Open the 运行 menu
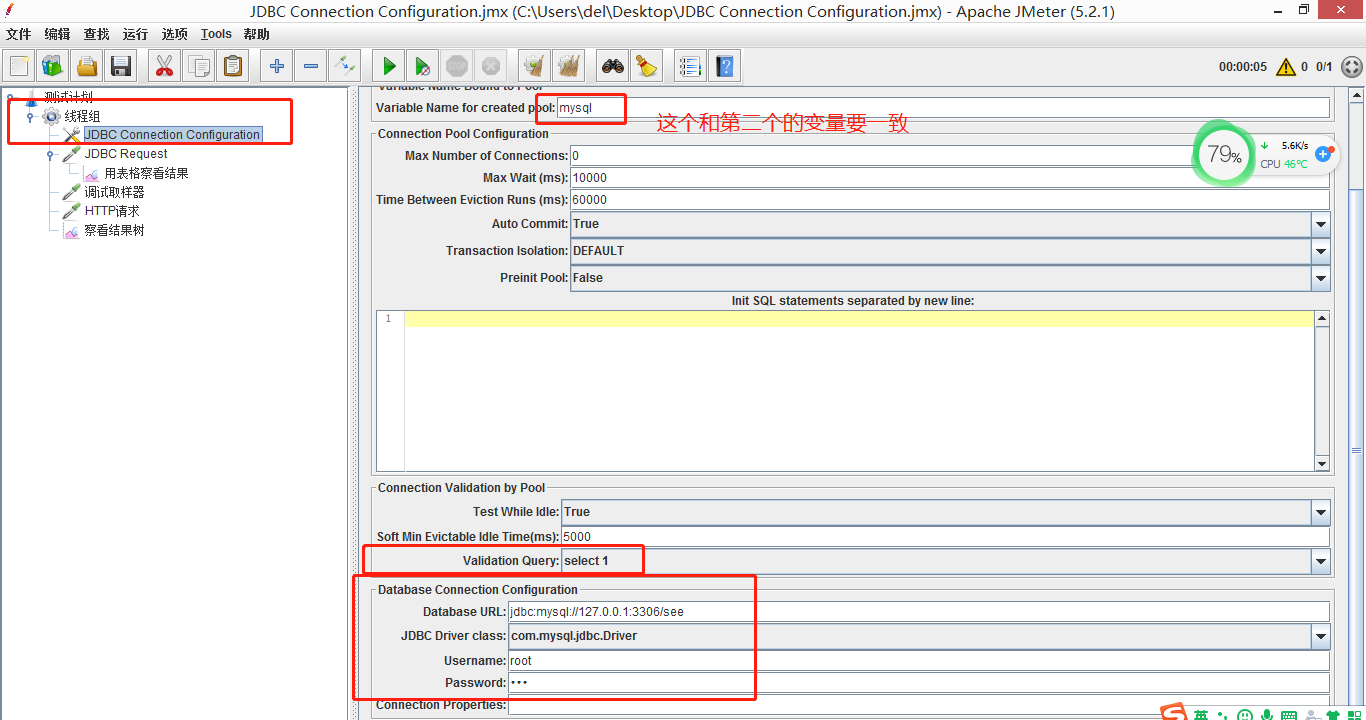The width and height of the screenshot is (1366, 720). (x=135, y=34)
